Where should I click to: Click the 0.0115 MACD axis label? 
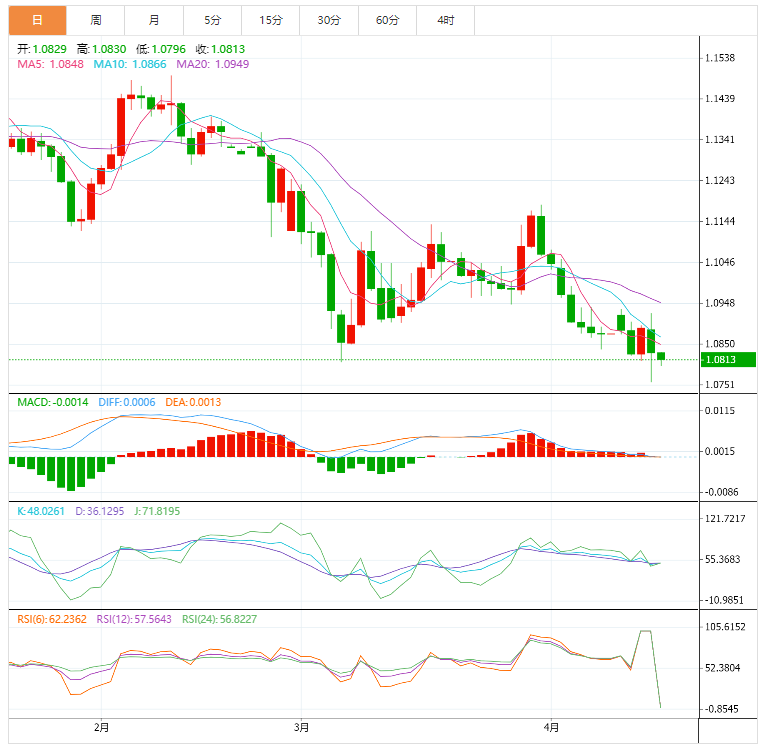pyautogui.click(x=720, y=411)
